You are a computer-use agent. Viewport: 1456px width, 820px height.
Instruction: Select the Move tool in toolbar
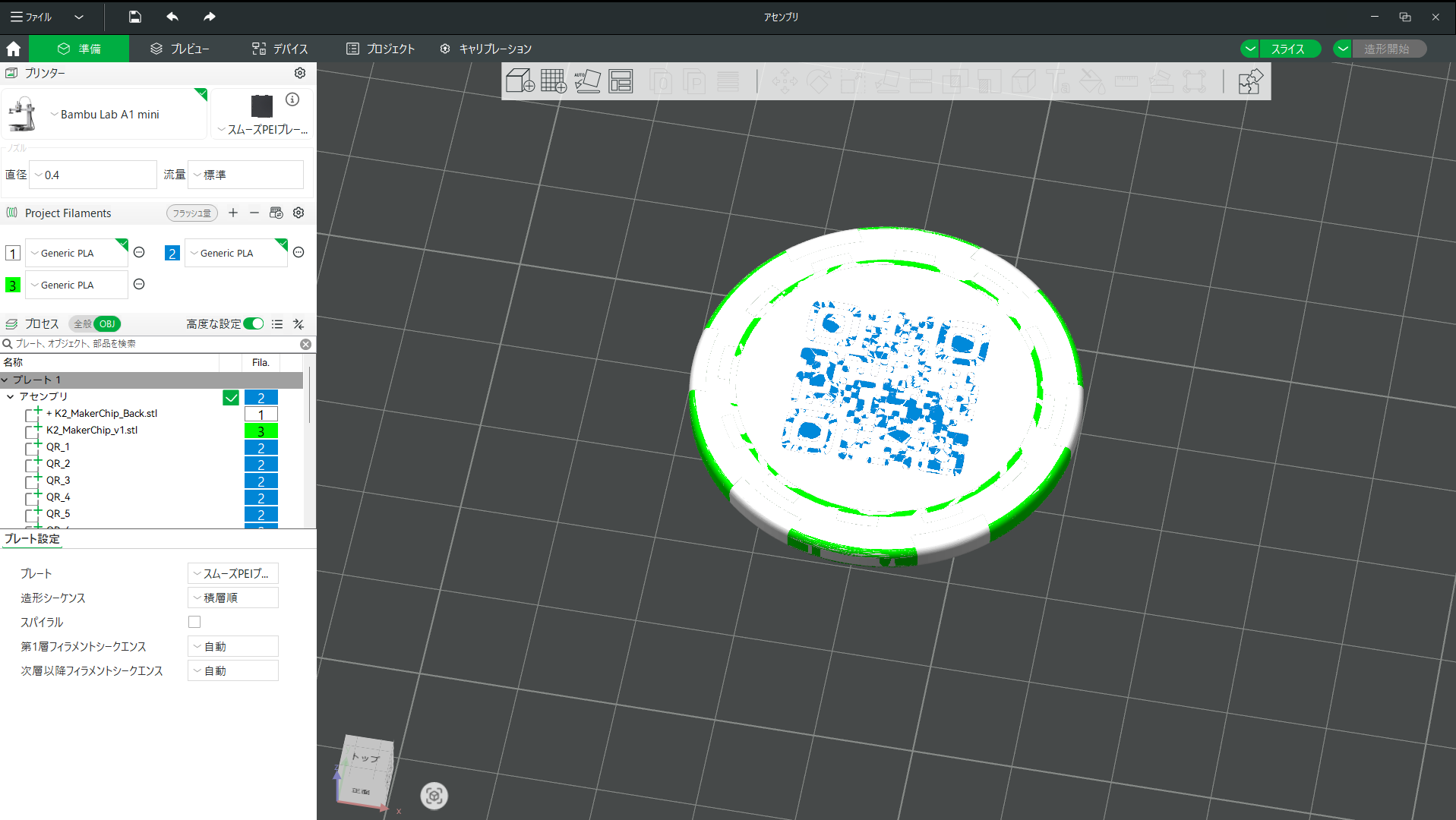pyautogui.click(x=785, y=81)
